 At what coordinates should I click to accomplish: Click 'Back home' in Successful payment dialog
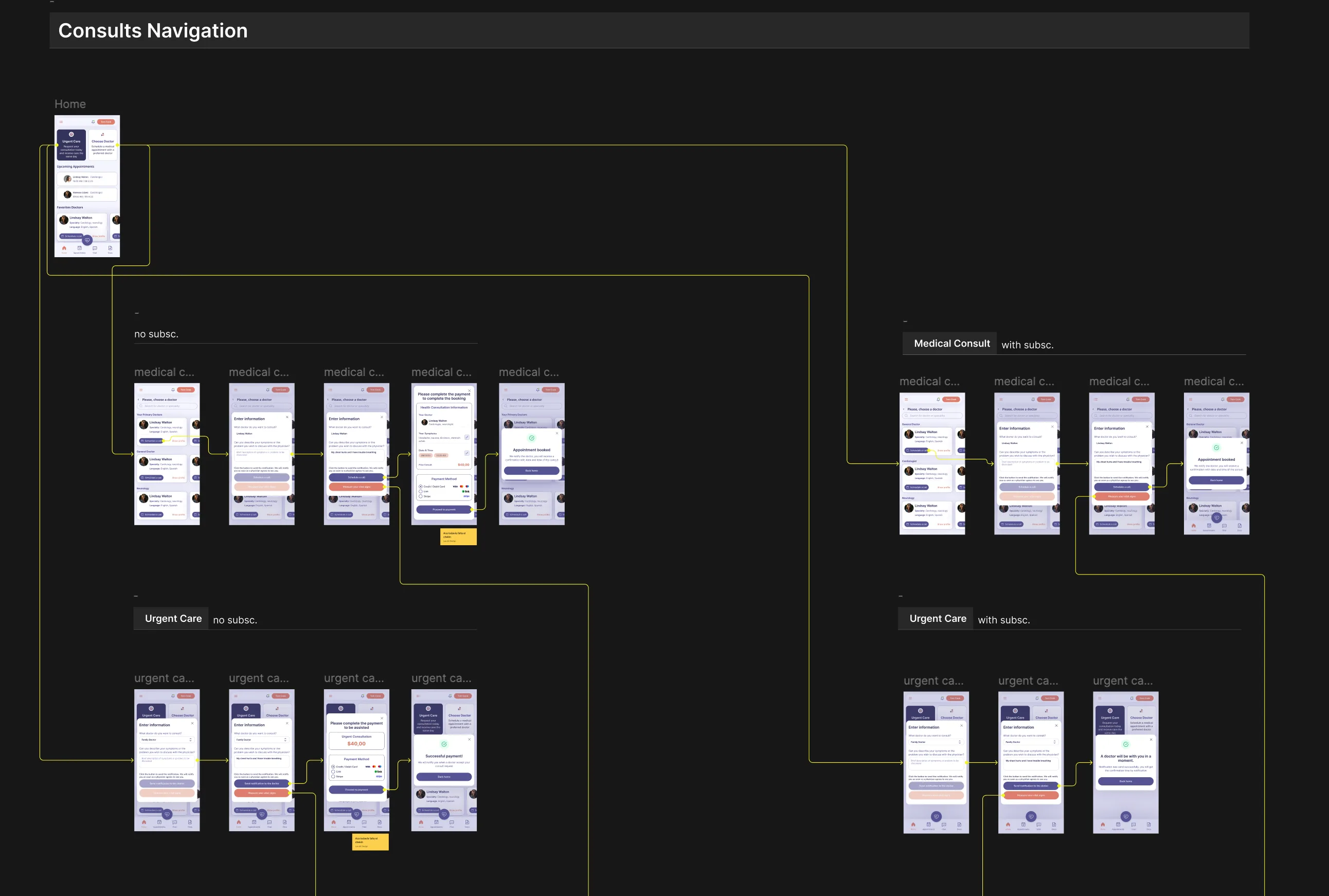[x=444, y=777]
